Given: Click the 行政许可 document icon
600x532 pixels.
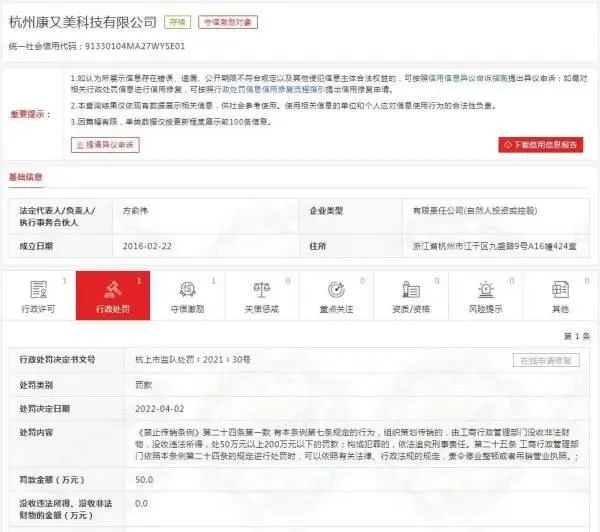Looking at the screenshot, I should (x=39, y=289).
